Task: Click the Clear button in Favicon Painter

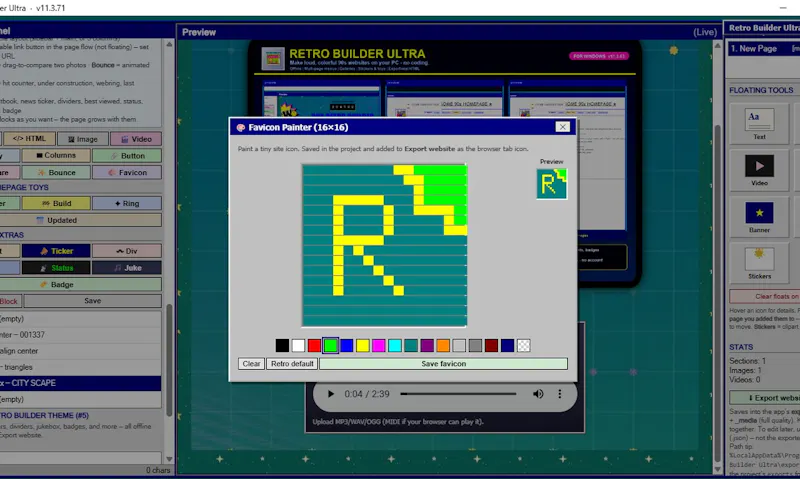Action: 251,364
